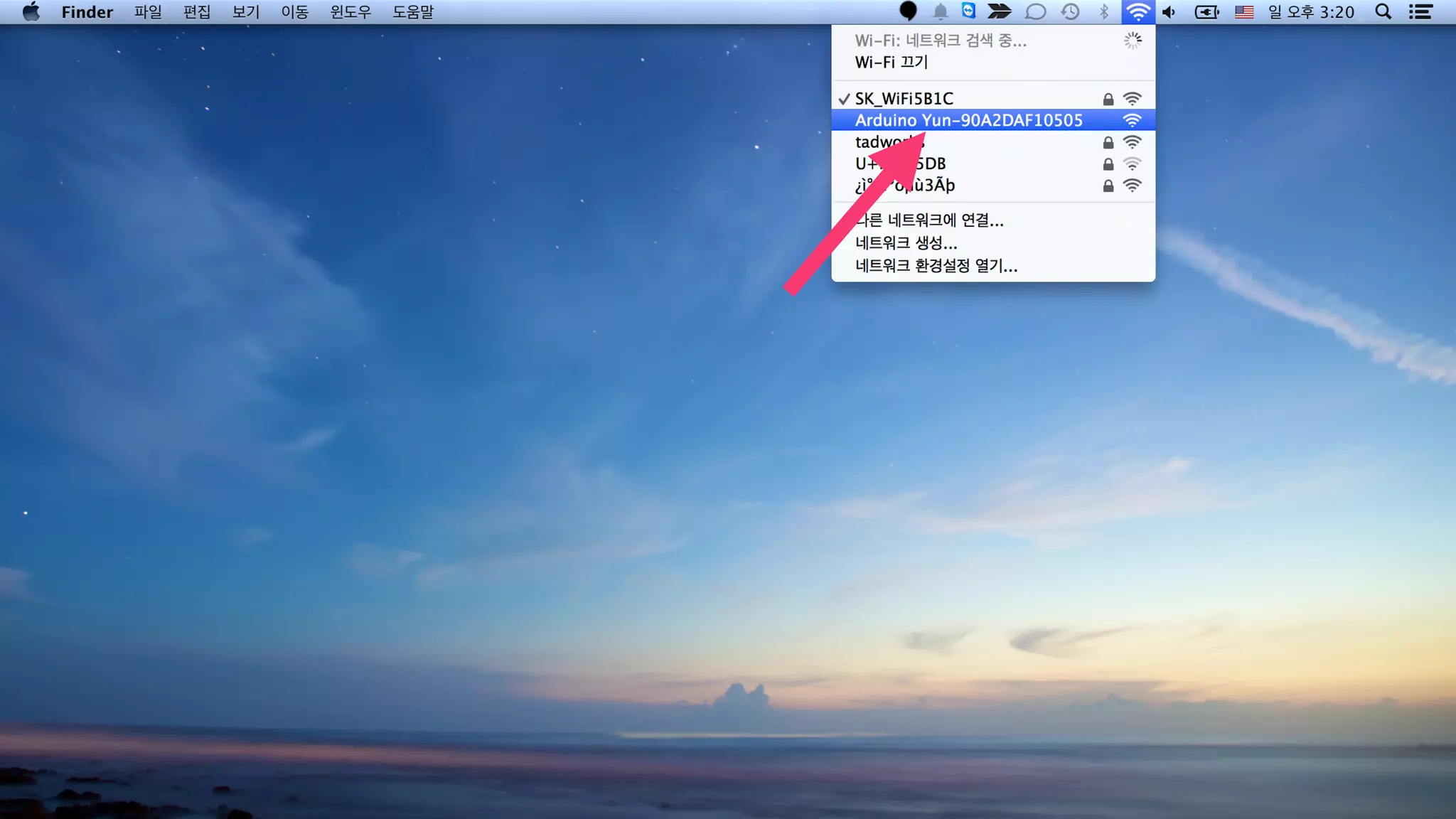This screenshot has height=819, width=1456.
Task: Click the date and time clock display
Action: click(x=1311, y=12)
